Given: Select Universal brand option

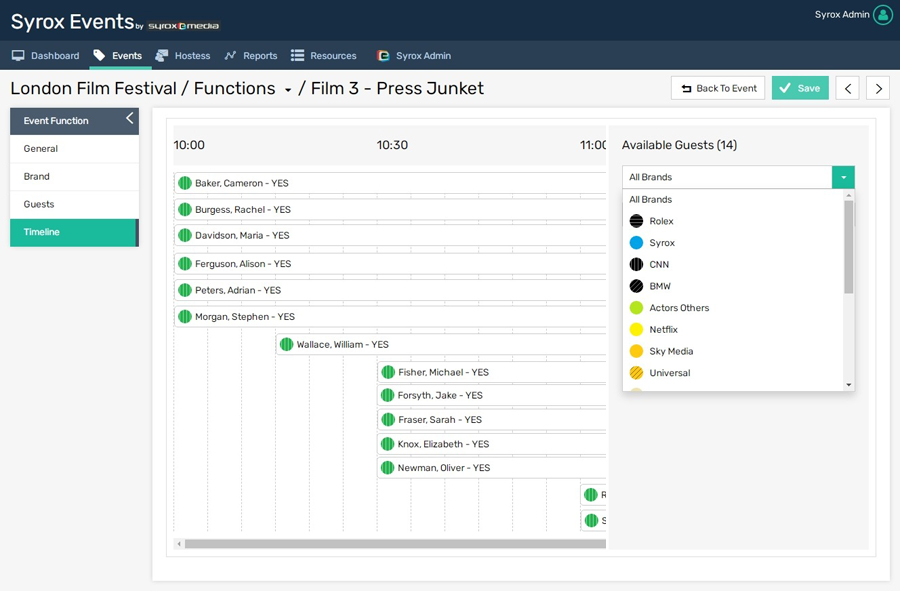Looking at the screenshot, I should pos(734,373).
